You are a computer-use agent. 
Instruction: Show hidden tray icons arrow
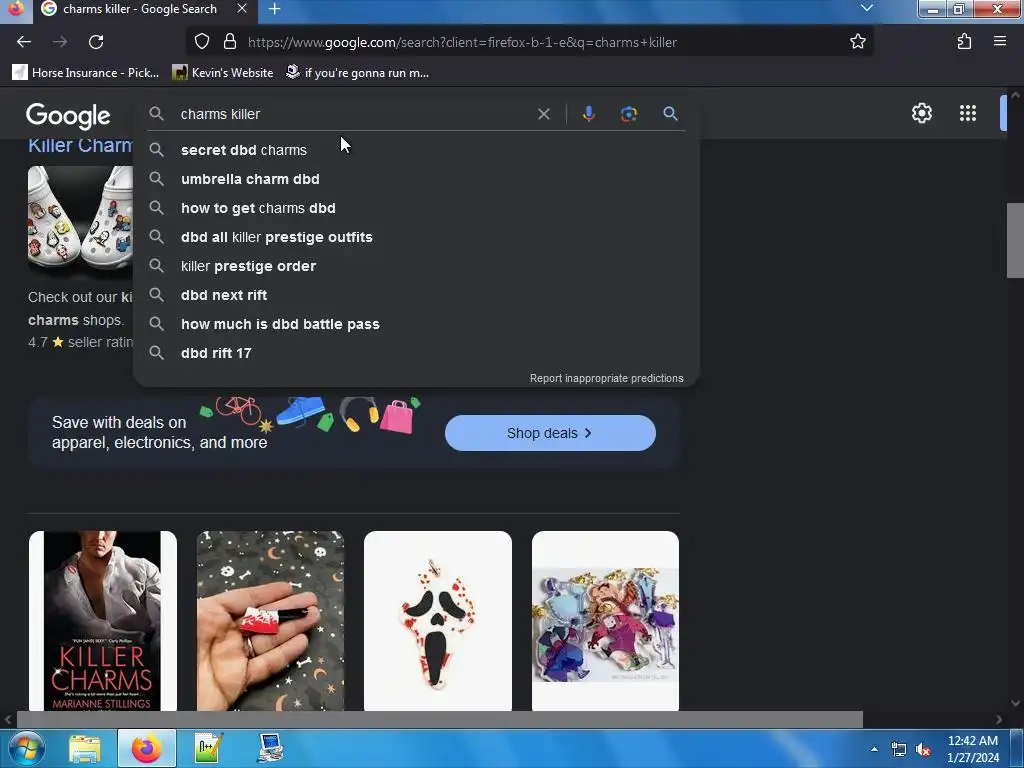874,749
